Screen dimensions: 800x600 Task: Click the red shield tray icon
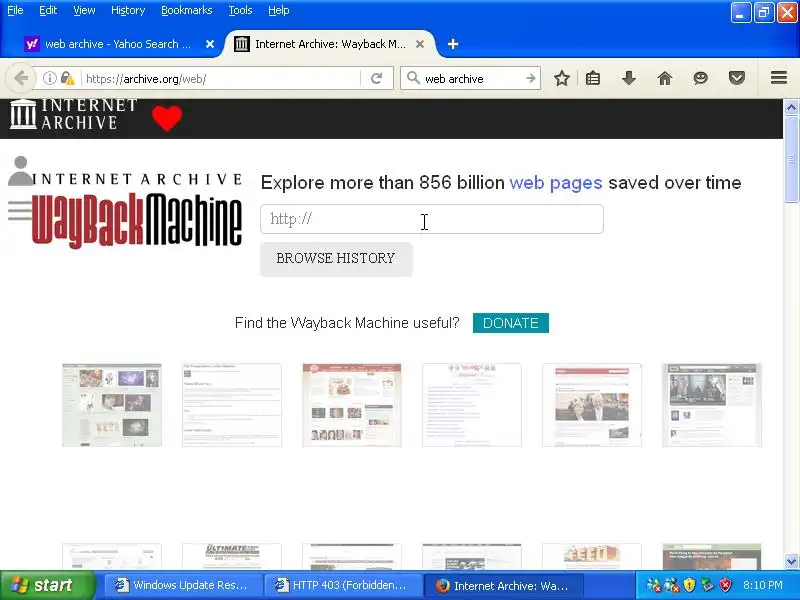point(725,585)
